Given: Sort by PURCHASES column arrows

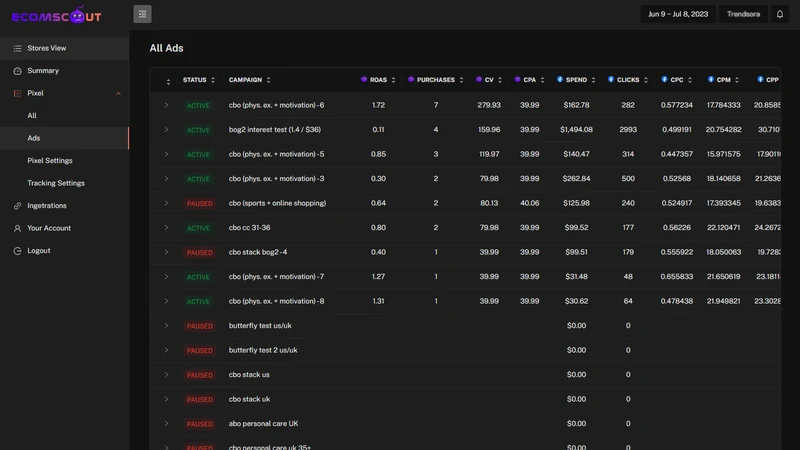Looking at the screenshot, I should pos(461,80).
